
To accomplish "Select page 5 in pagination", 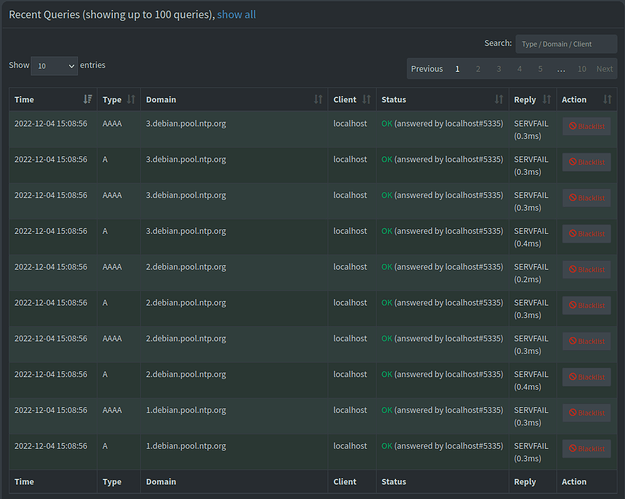I will click(x=539, y=69).
